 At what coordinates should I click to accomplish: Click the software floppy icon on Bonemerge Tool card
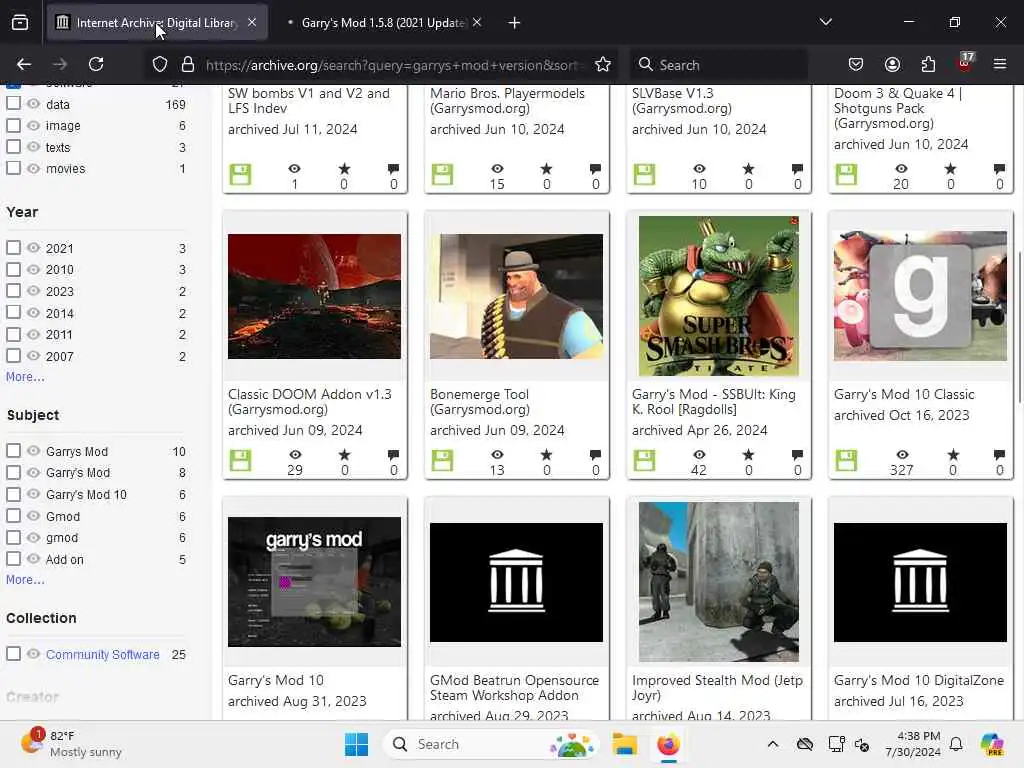pos(442,460)
